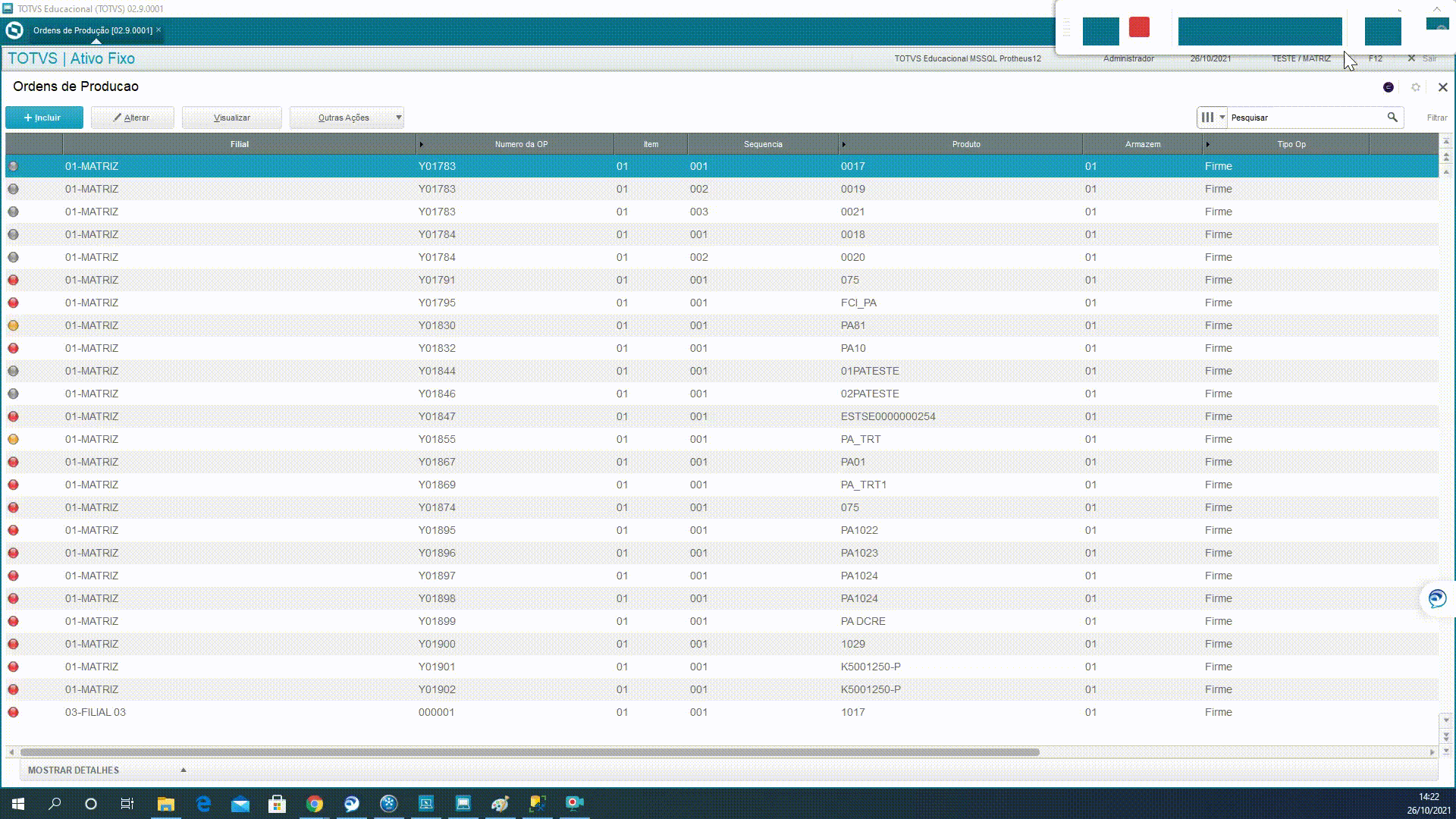Click the OP number Y01869 cell

coord(437,485)
